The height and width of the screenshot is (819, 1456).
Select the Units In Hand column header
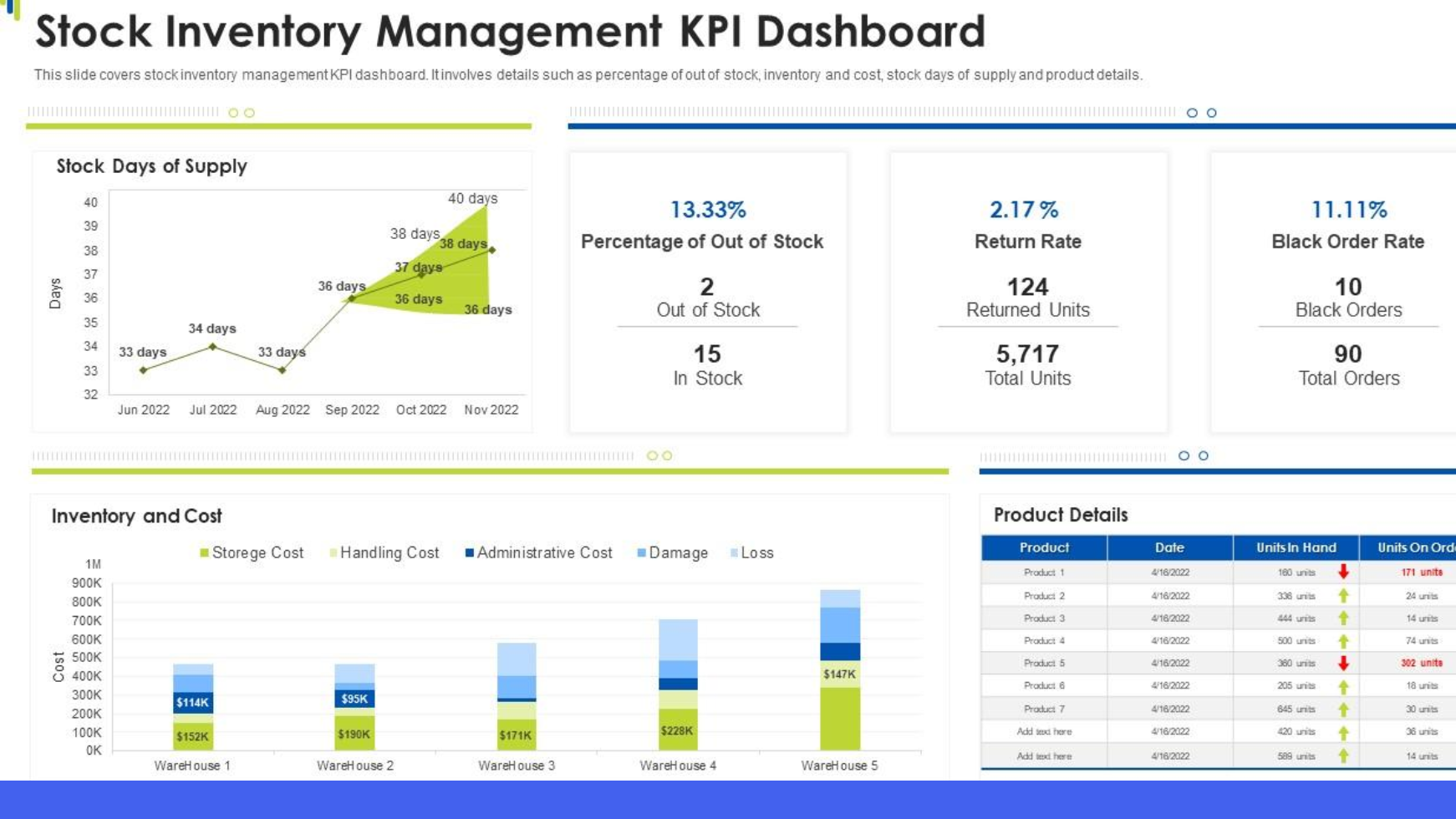[x=1296, y=547]
